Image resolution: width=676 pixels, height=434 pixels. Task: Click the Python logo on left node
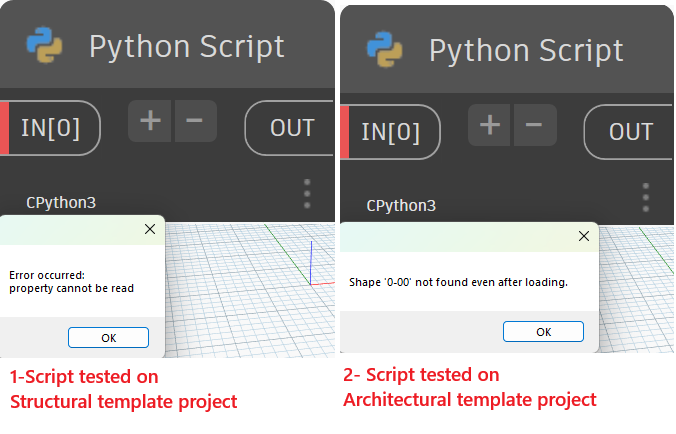pyautogui.click(x=44, y=45)
